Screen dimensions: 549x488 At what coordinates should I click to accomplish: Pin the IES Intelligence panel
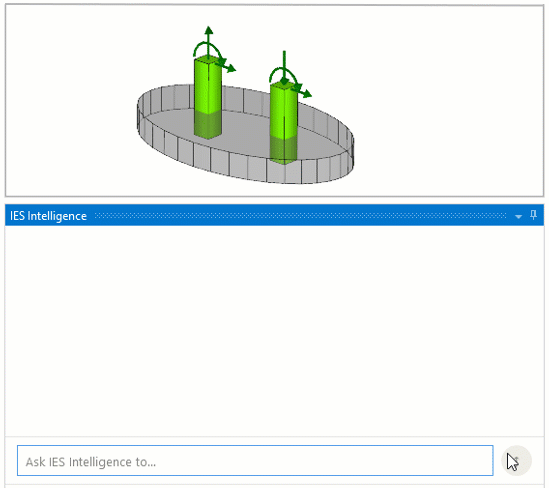(533, 215)
